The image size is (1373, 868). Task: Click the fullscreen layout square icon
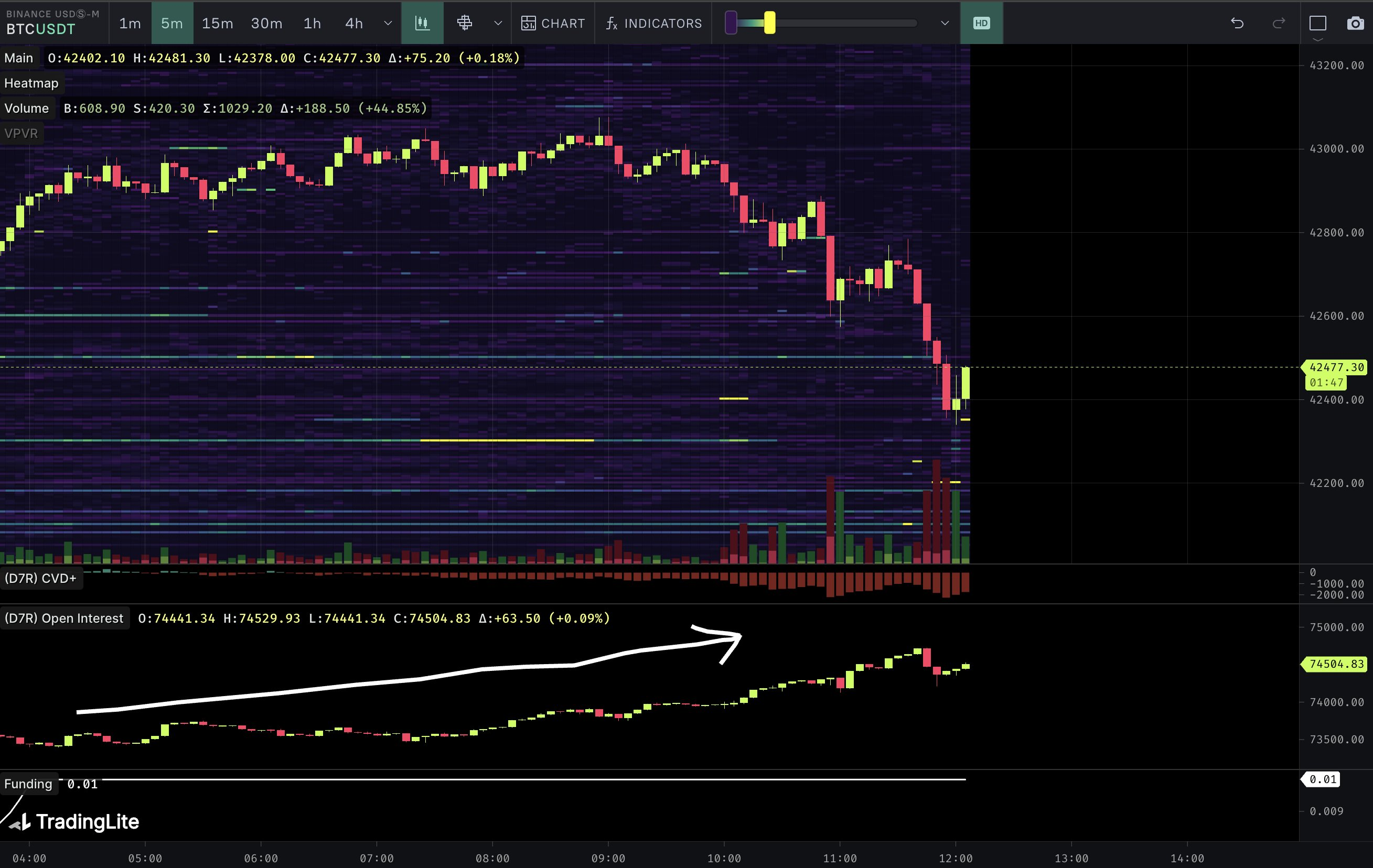1318,24
